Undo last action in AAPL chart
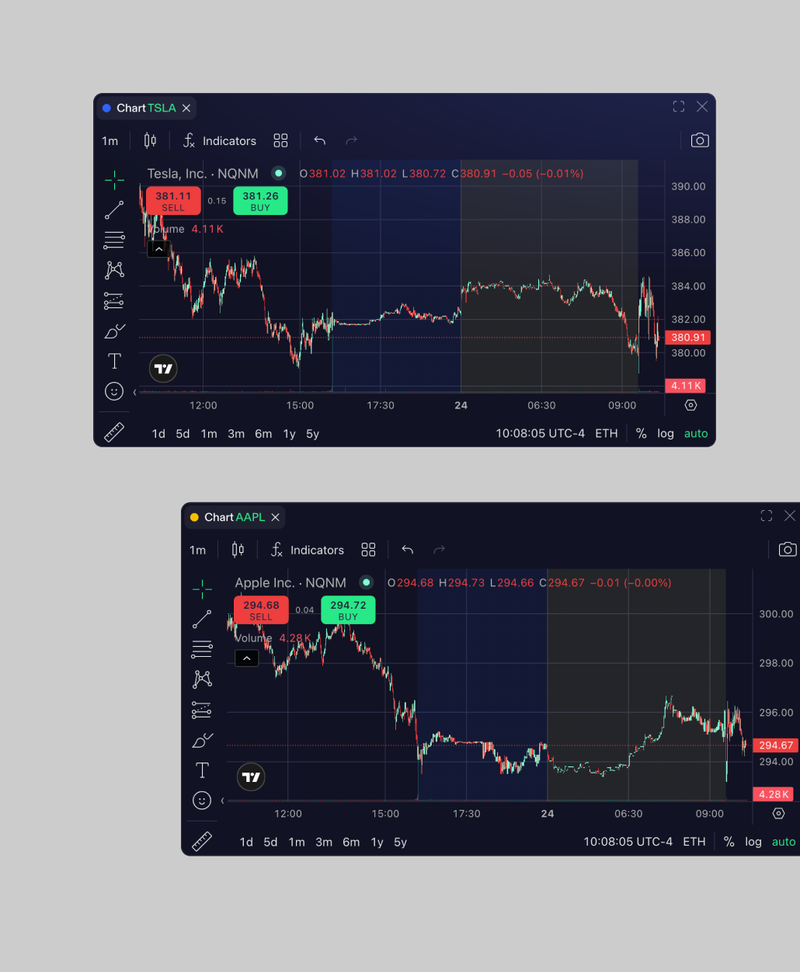The height and width of the screenshot is (972, 800). tap(407, 549)
